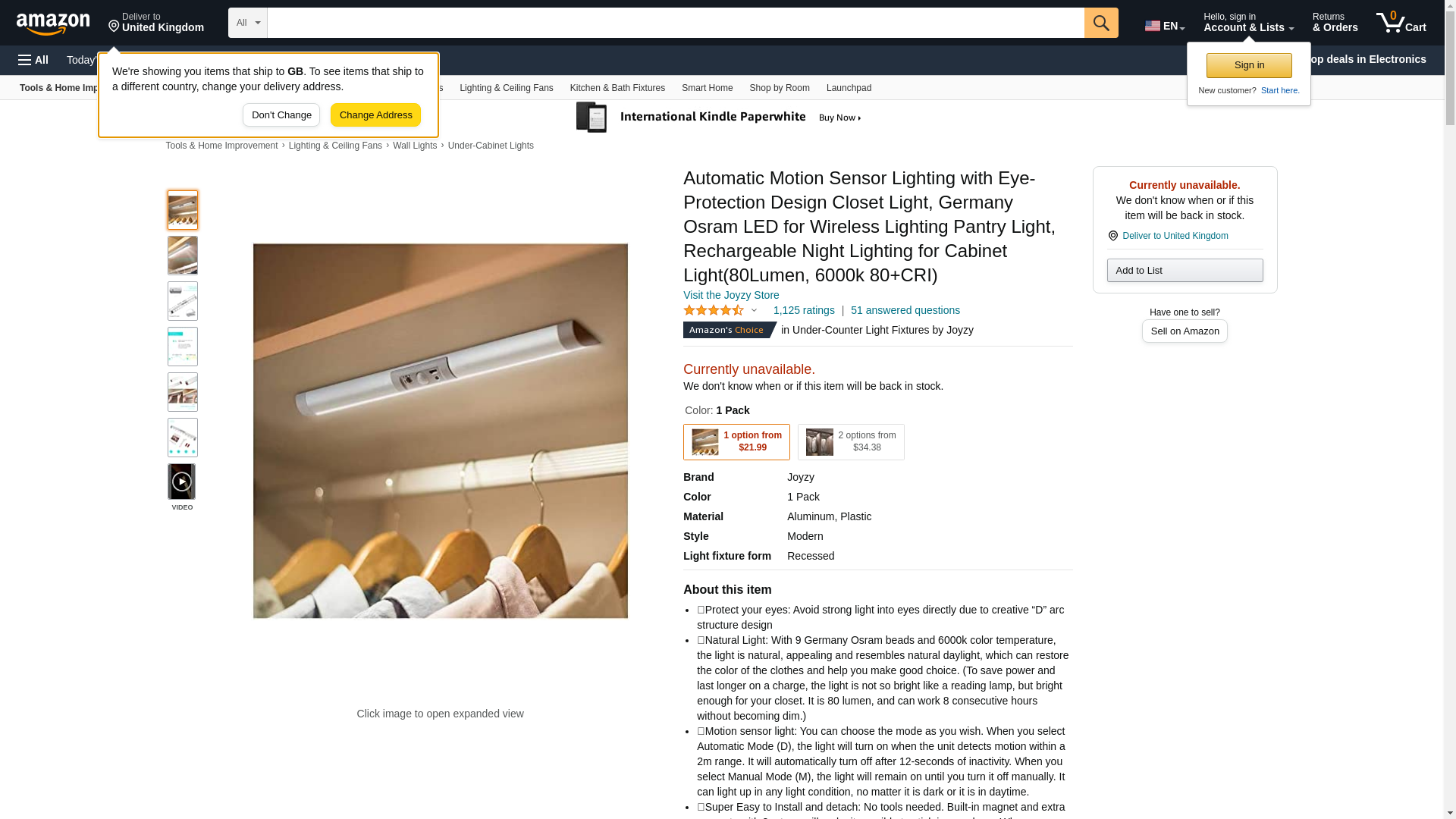1456x819 pixels.
Task: Open the Smart Home category tab
Action: (707, 88)
